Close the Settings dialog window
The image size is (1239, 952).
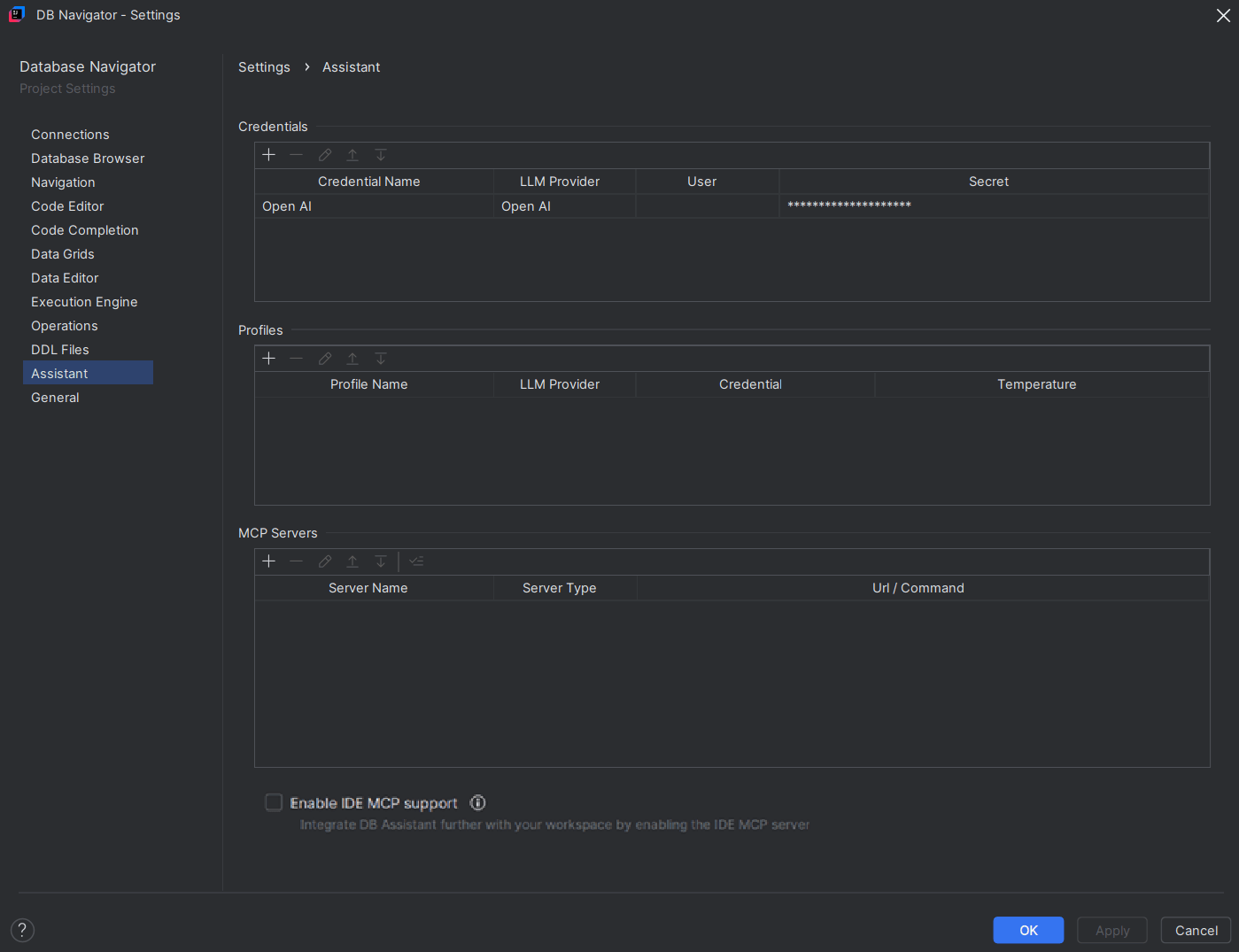tap(1223, 15)
